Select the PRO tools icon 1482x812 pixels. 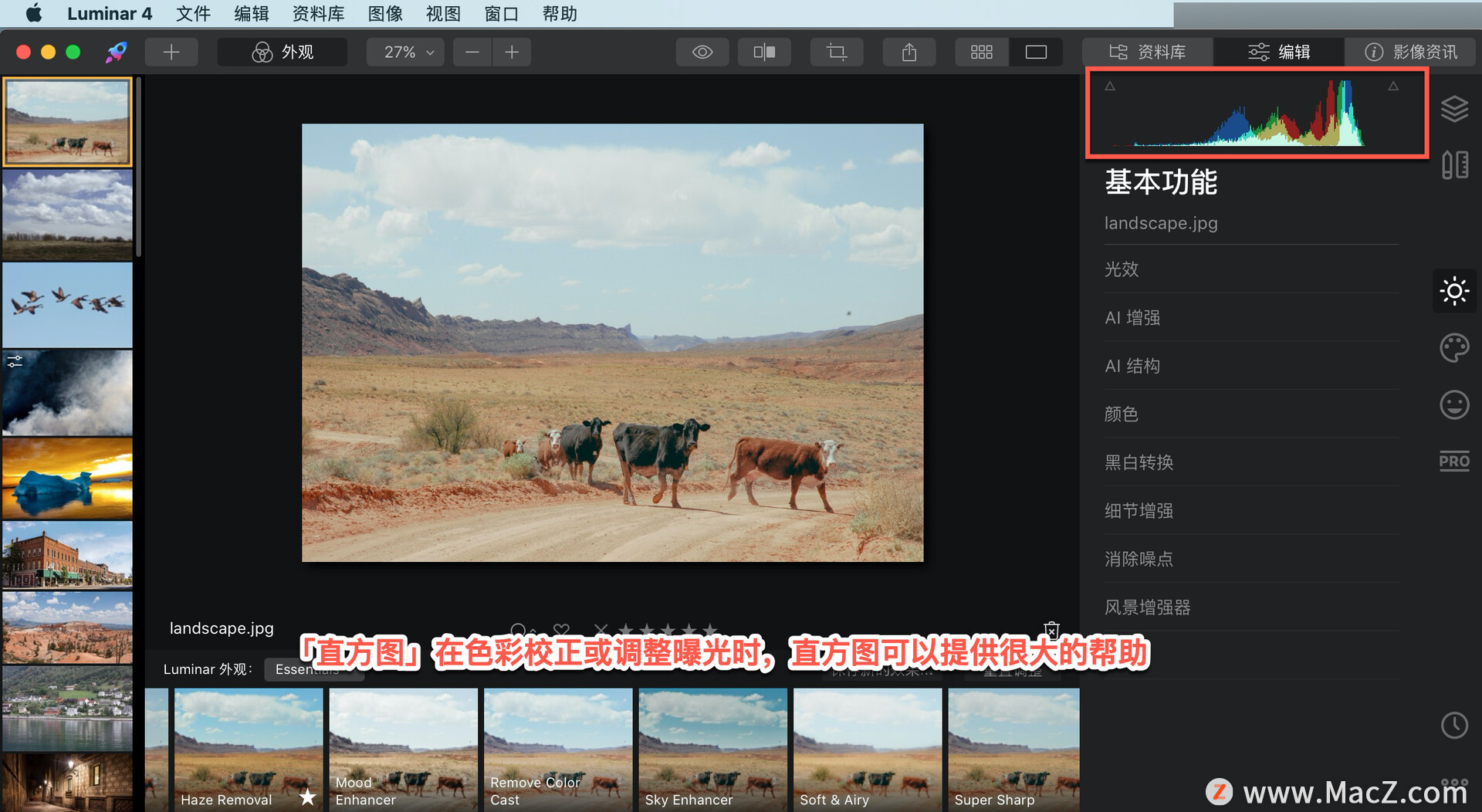[x=1454, y=462]
